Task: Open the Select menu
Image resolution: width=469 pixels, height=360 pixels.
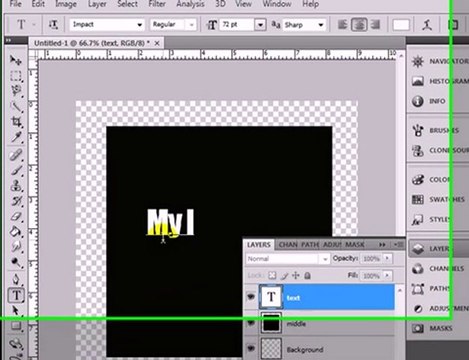Action: click(127, 4)
